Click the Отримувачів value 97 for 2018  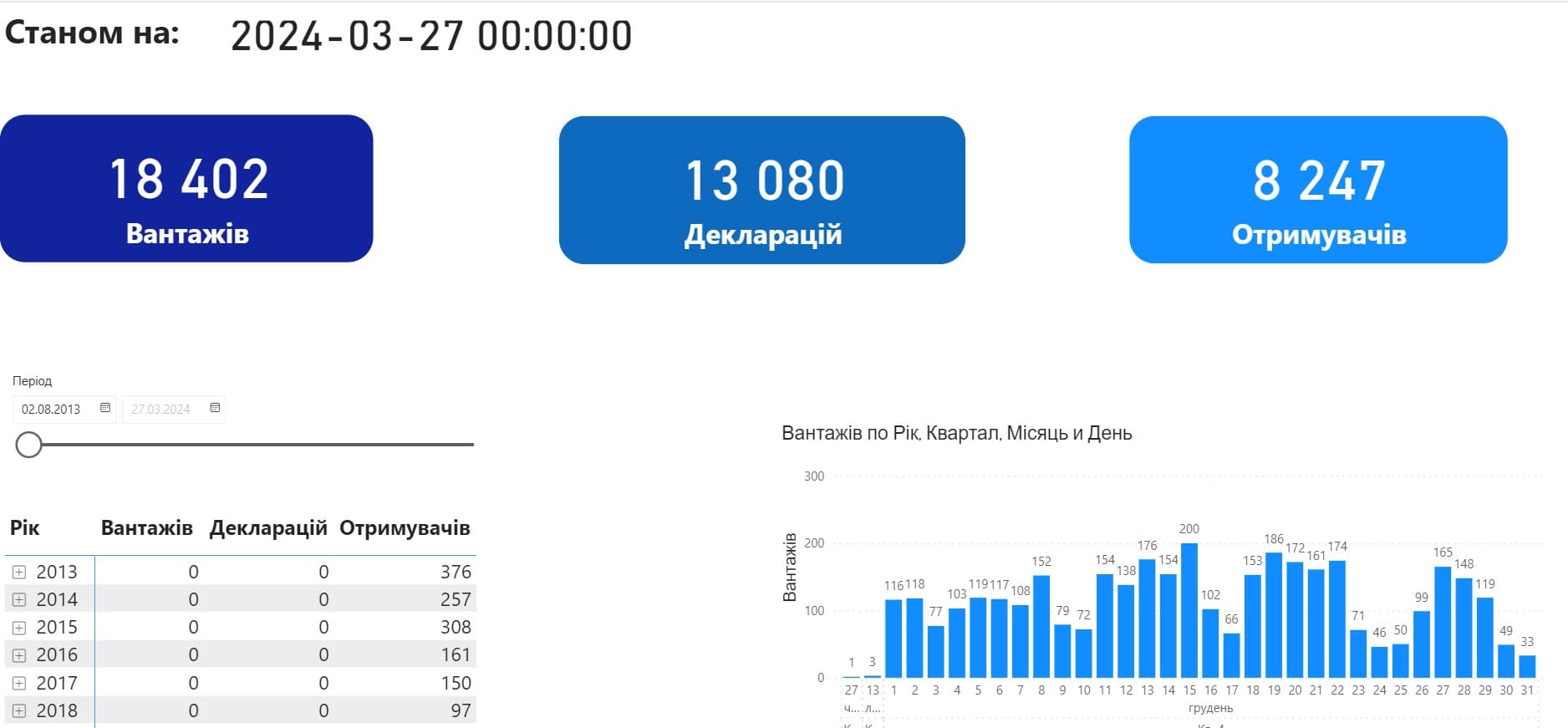[461, 711]
